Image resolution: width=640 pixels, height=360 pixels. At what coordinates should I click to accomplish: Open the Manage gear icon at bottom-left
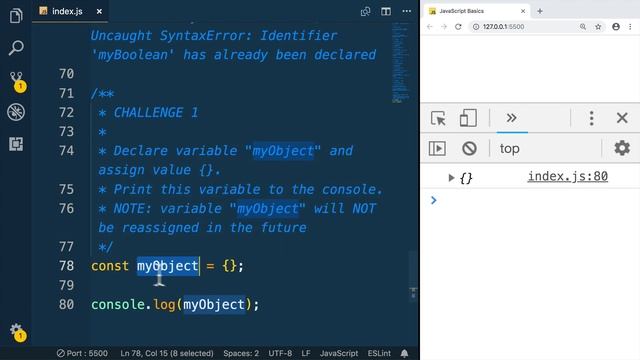pos(17,332)
